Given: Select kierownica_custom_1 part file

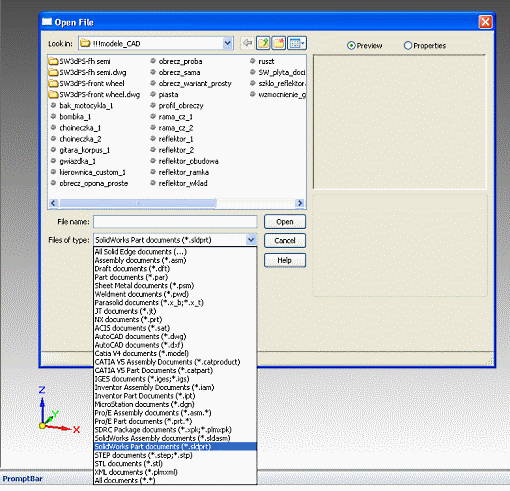Looking at the screenshot, I should [88, 172].
